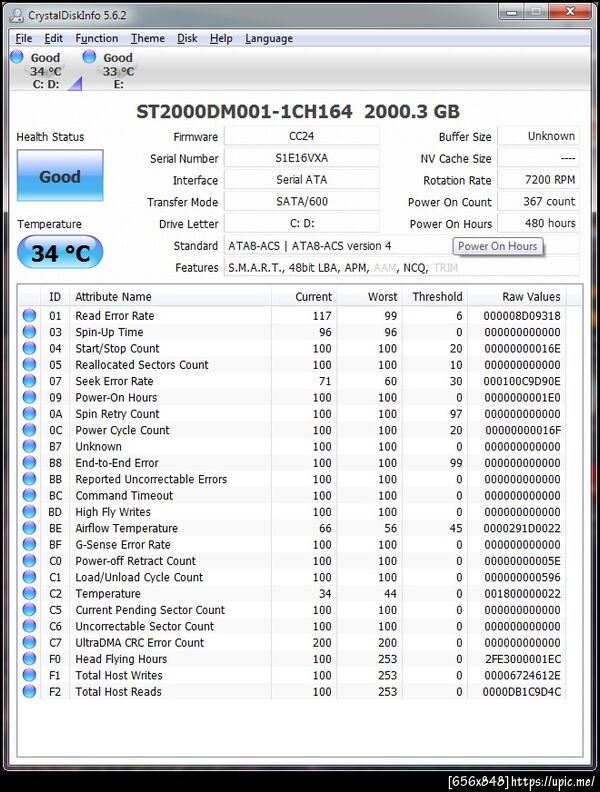Click the CrystalDiskInfo title bar app icon
The width and height of the screenshot is (600, 792).
(17, 15)
